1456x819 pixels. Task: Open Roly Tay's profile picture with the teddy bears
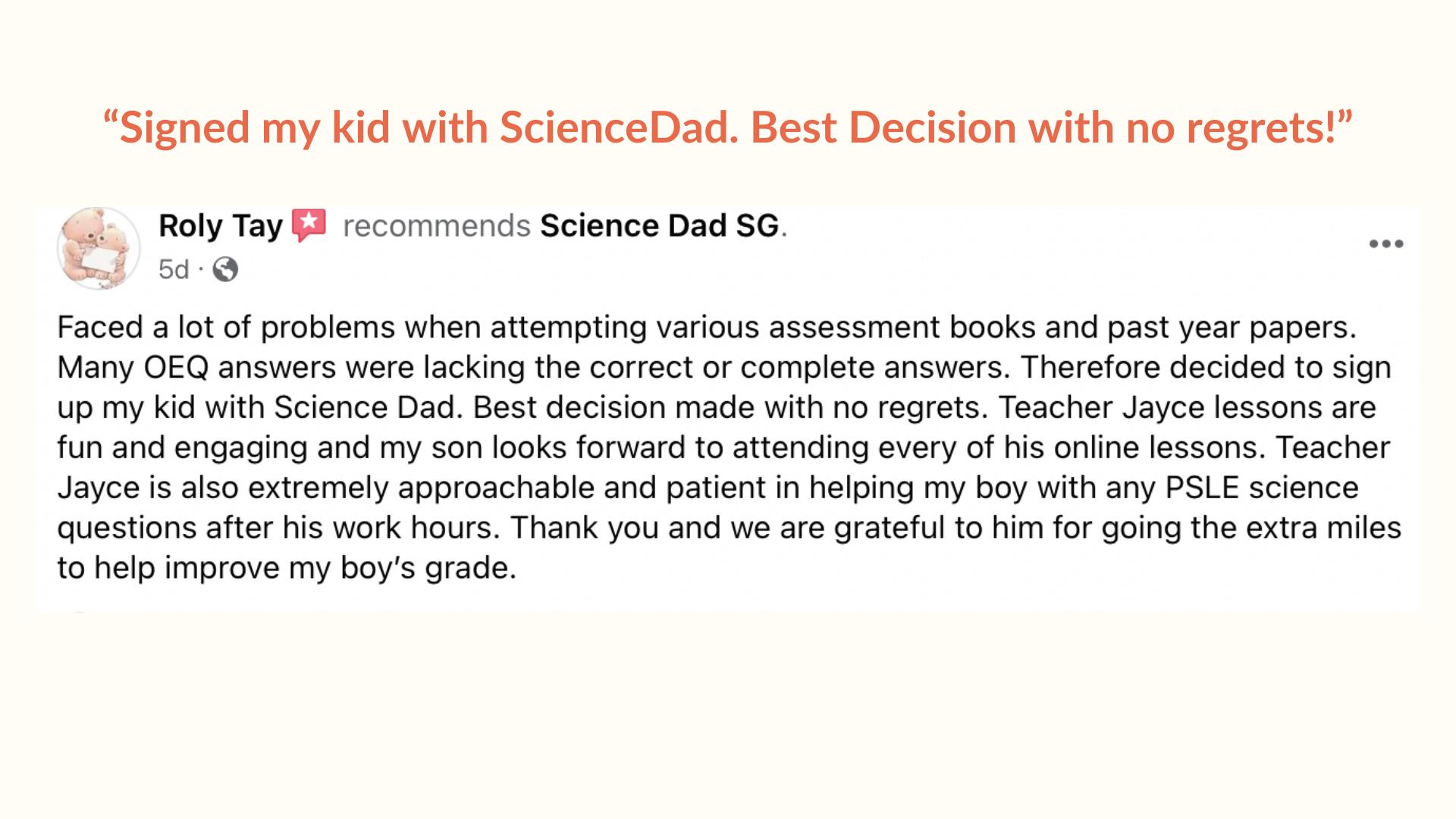(99, 248)
